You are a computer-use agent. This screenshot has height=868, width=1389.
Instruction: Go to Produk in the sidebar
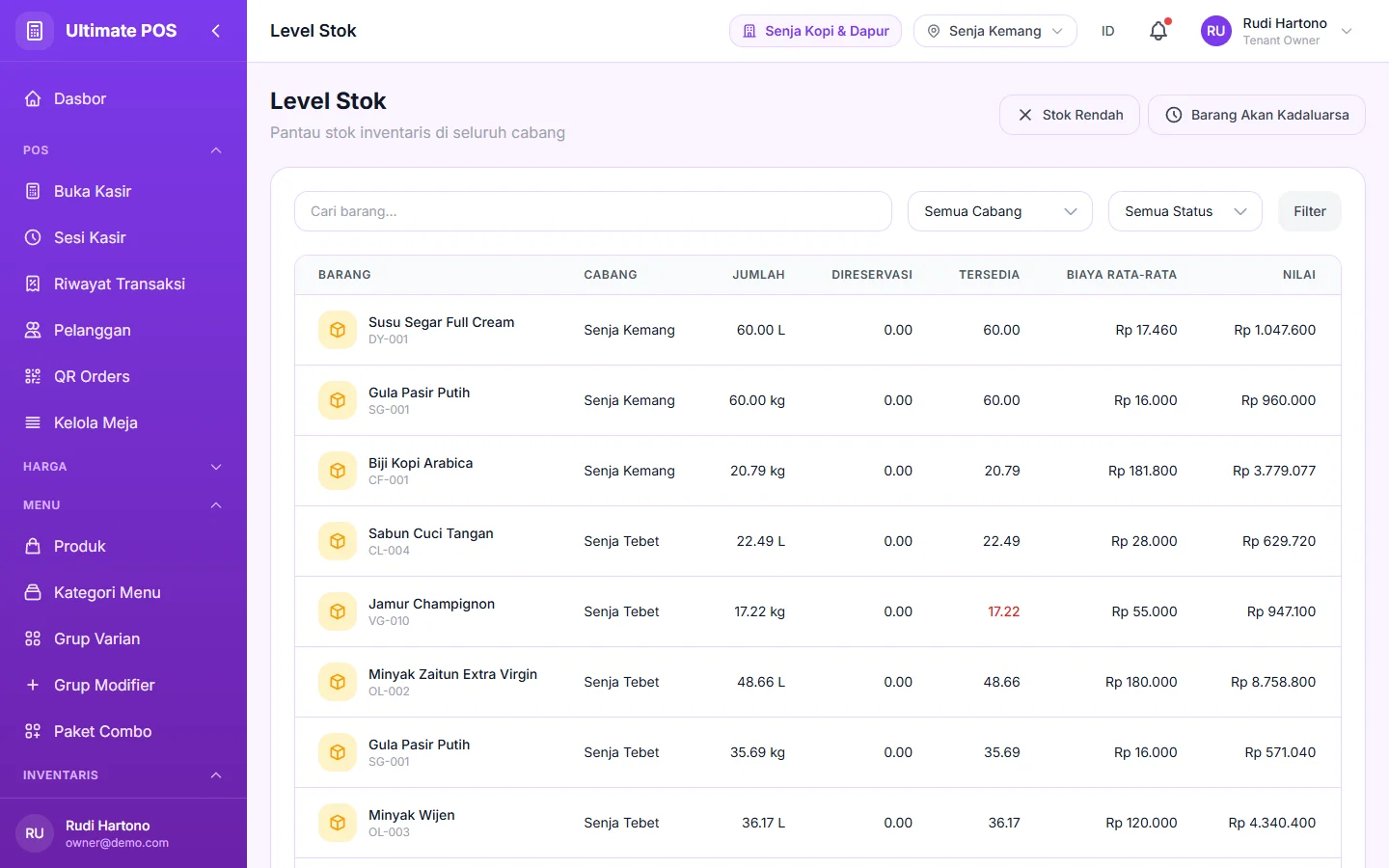[123, 546]
